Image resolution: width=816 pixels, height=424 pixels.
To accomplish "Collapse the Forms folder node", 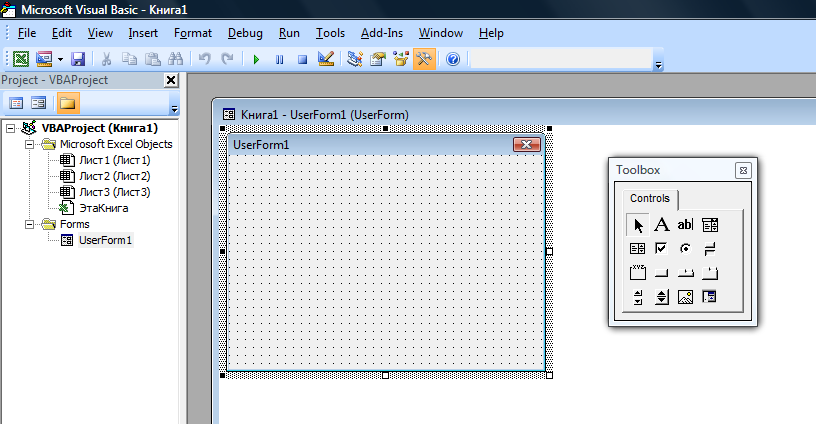I will point(30,224).
